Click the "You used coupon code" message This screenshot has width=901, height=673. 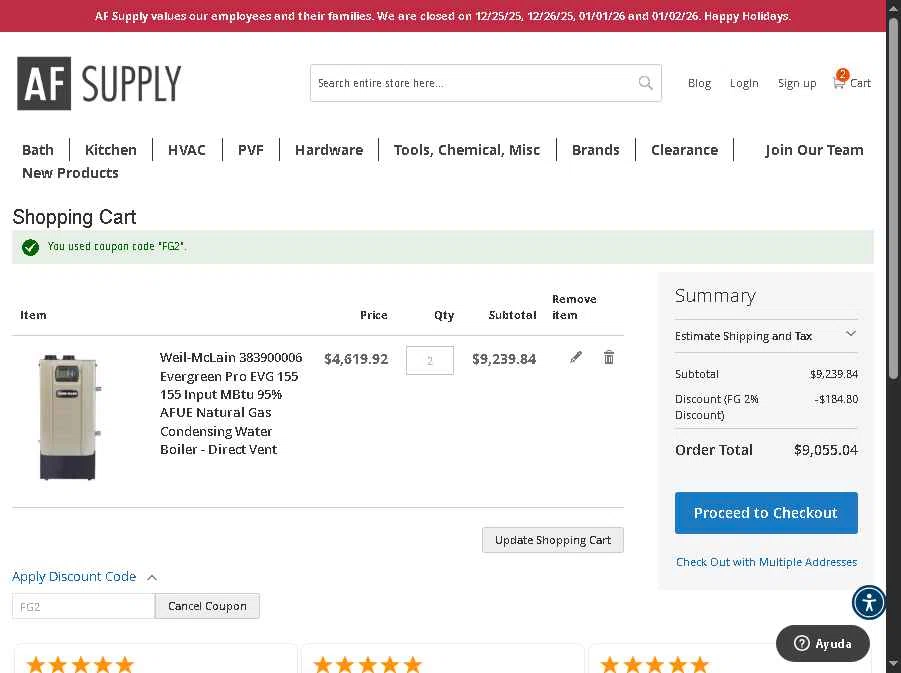[117, 247]
